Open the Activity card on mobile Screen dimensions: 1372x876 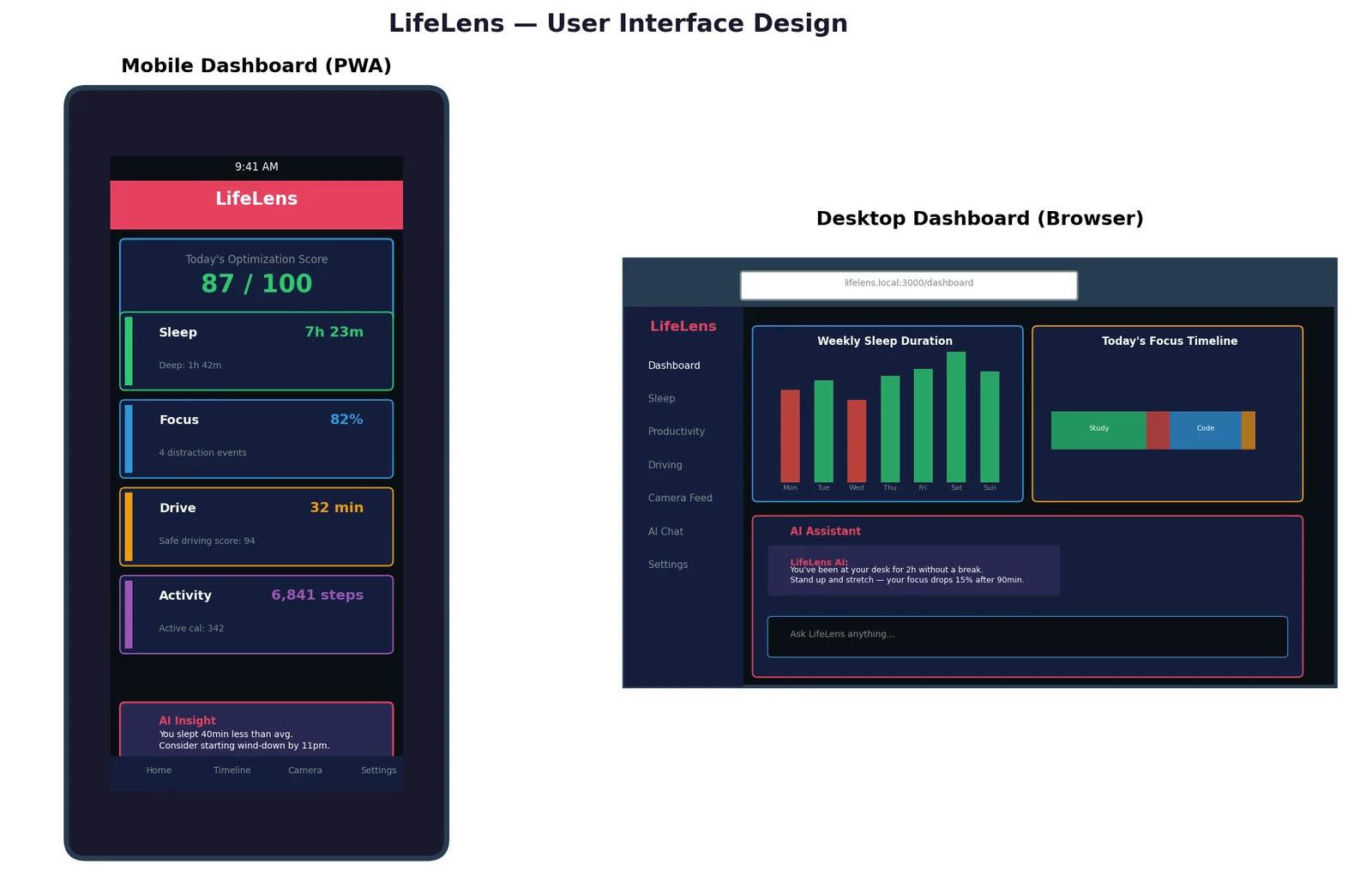click(x=256, y=614)
